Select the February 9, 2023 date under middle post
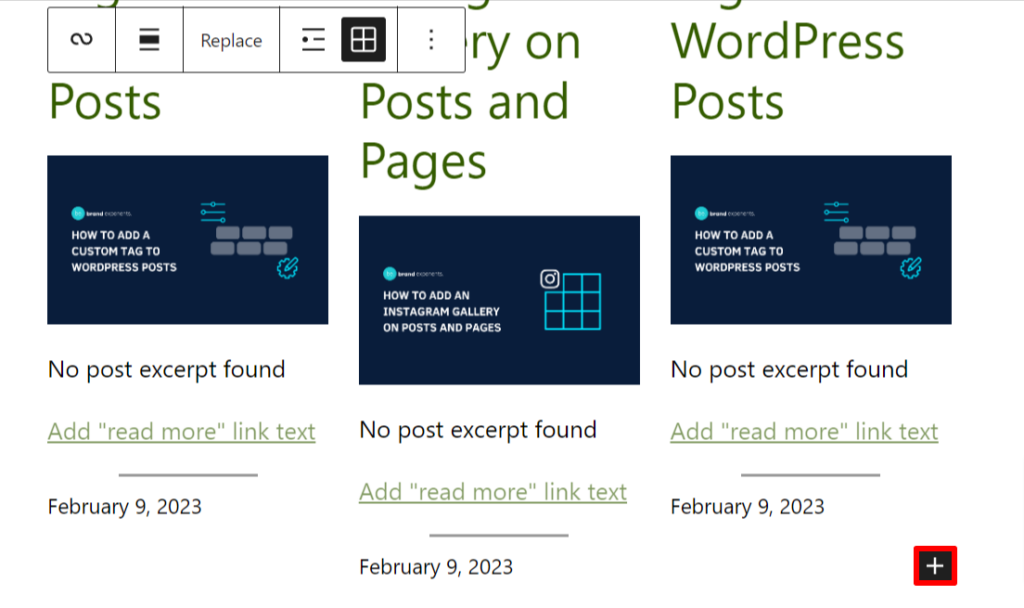The image size is (1024, 608). [x=435, y=566]
